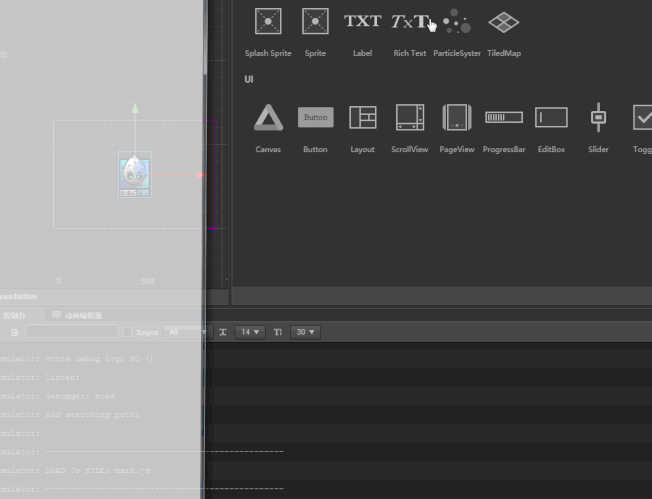Select the Toggle checkbox icon
The height and width of the screenshot is (499, 652).
click(x=642, y=117)
